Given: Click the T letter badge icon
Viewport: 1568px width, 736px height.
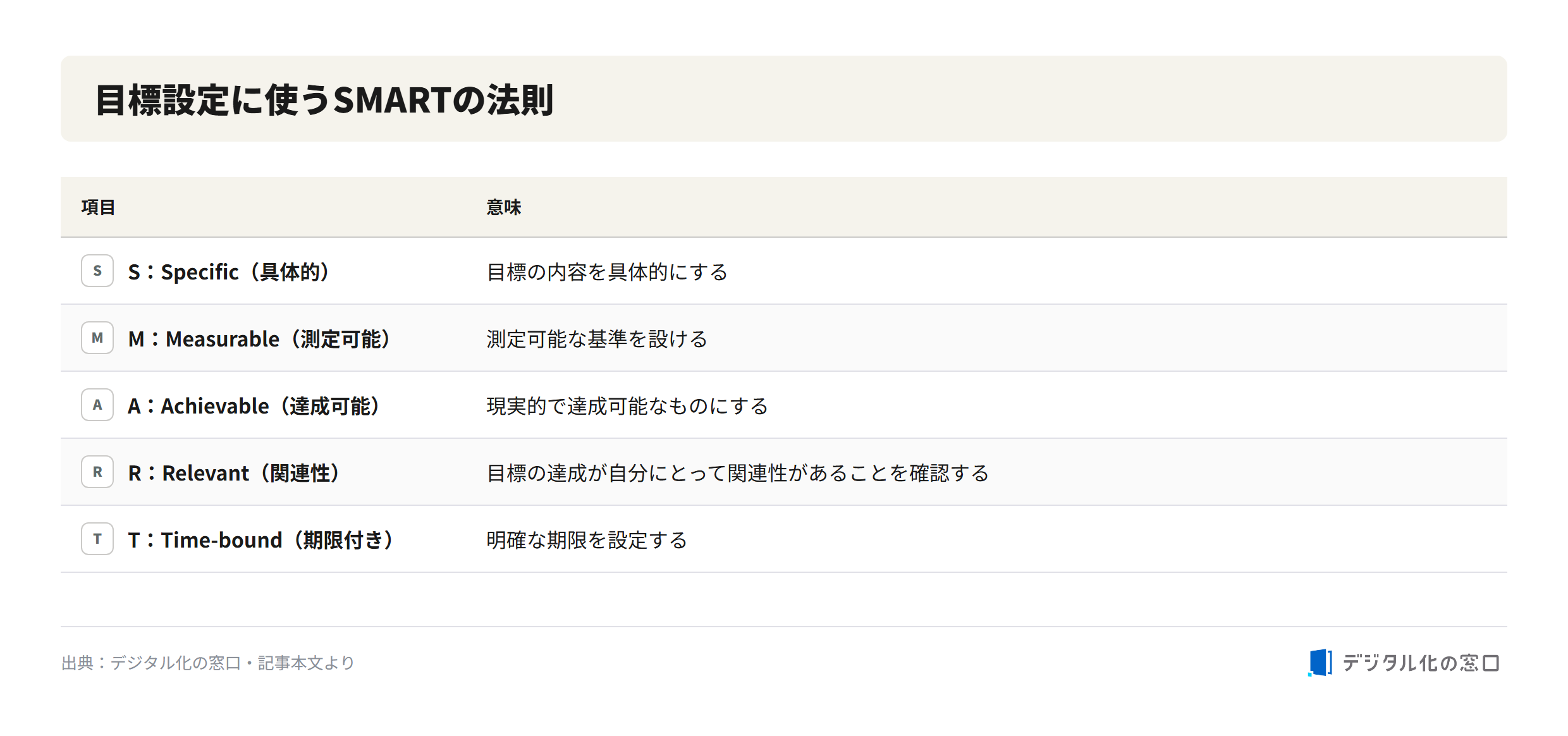Looking at the screenshot, I should coord(97,539).
